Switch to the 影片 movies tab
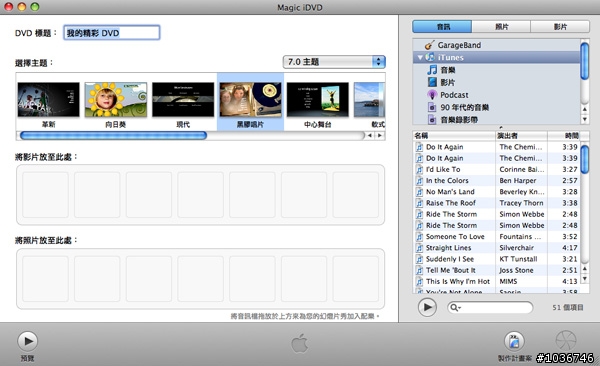The width and height of the screenshot is (600, 366). pyautogui.click(x=560, y=26)
